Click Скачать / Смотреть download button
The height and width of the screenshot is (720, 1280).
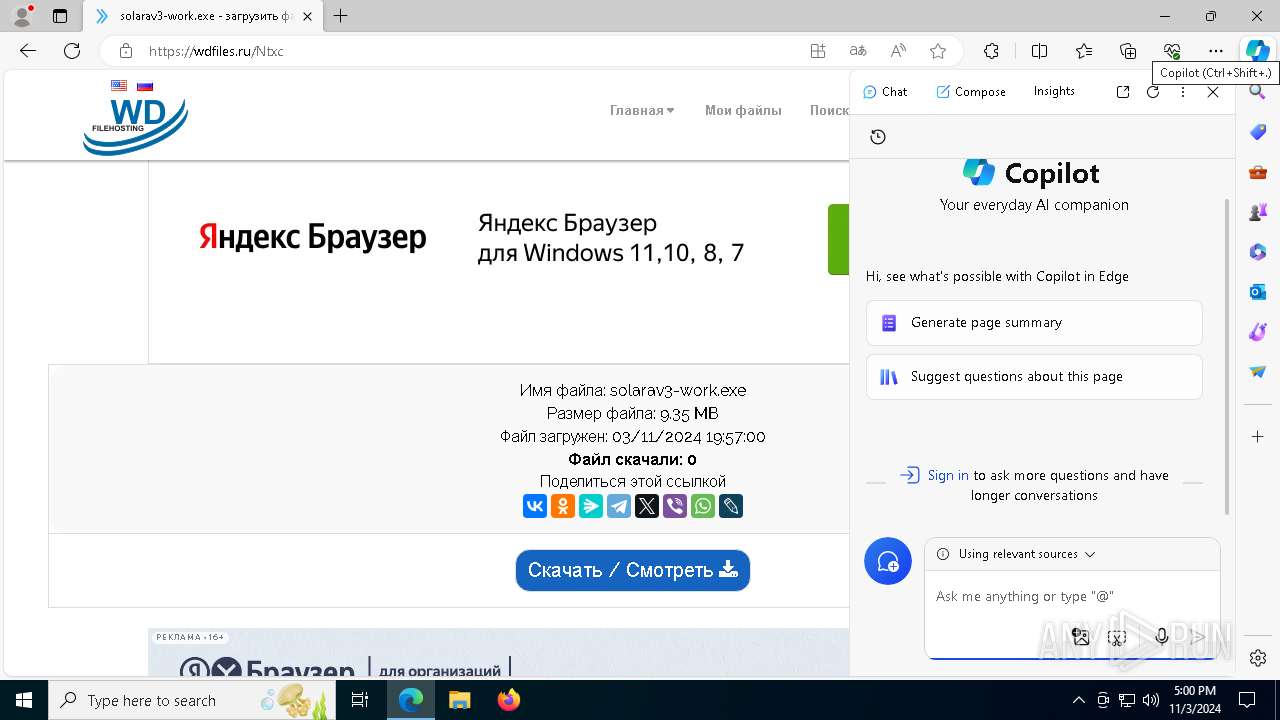(633, 570)
